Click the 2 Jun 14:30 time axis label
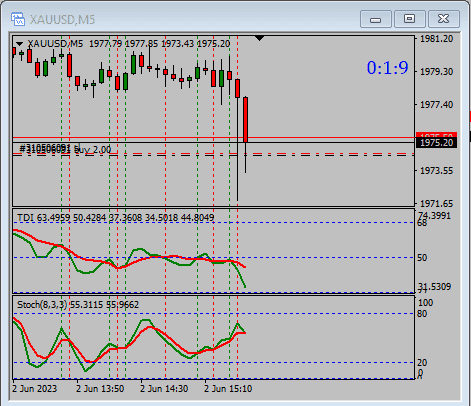This screenshot has width=471, height=406. click(164, 389)
